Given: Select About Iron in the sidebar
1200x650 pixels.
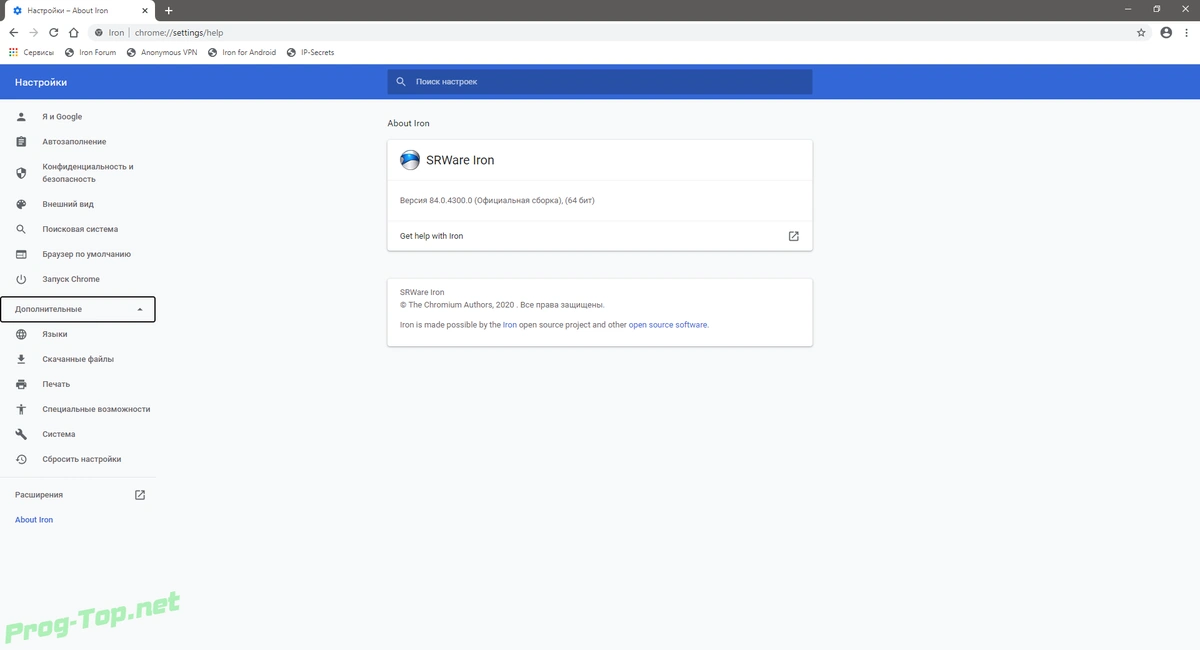Looking at the screenshot, I should coord(34,520).
